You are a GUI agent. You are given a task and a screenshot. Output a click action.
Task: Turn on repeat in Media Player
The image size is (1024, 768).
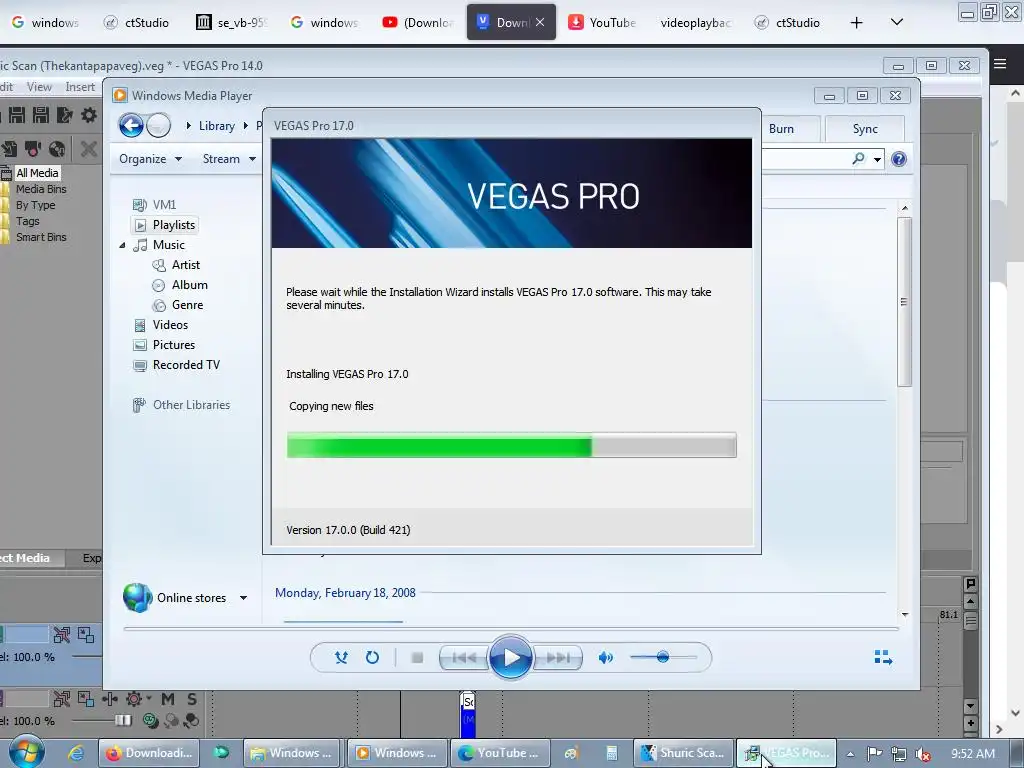pos(372,657)
